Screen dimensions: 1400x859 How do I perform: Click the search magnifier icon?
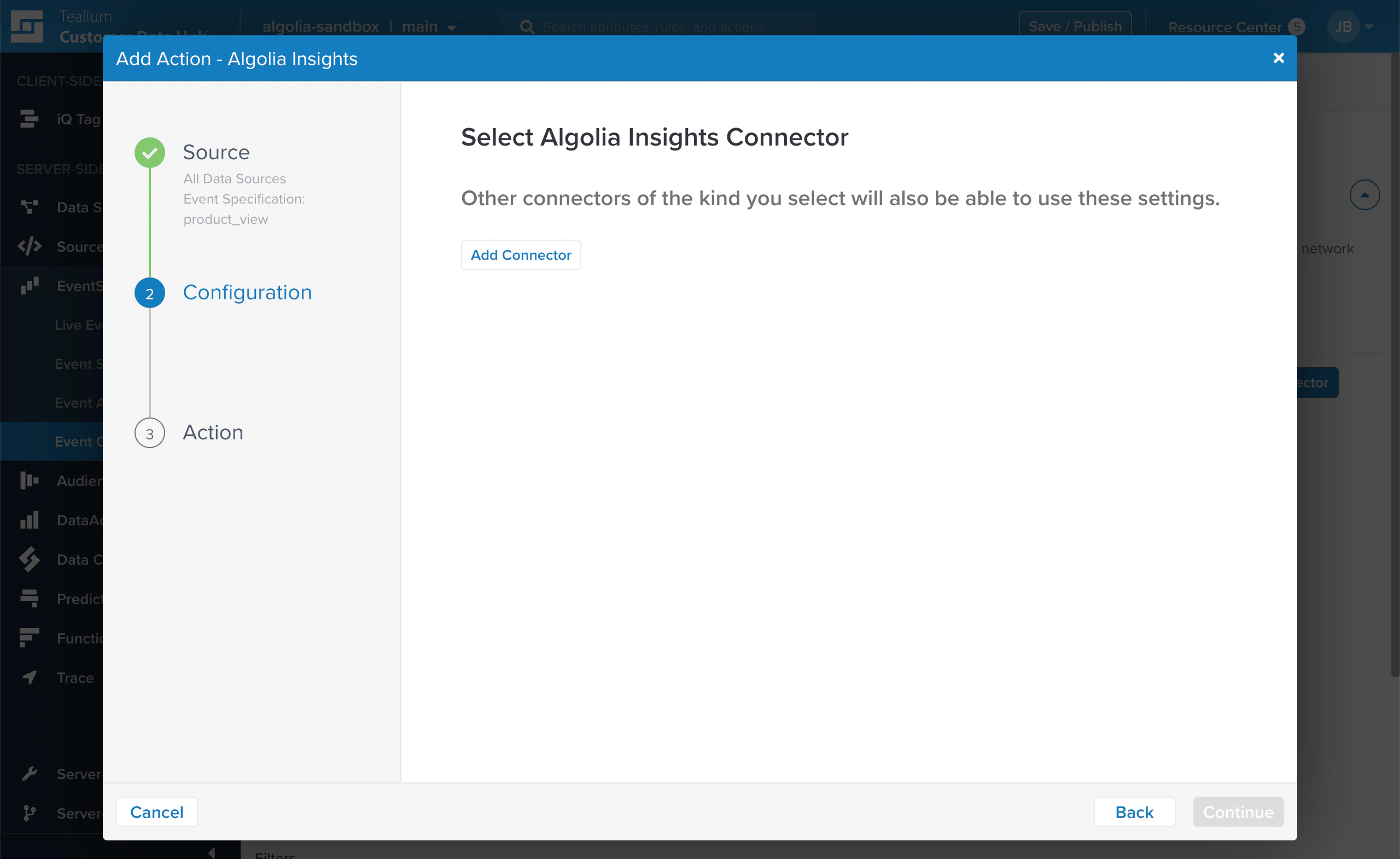(527, 26)
